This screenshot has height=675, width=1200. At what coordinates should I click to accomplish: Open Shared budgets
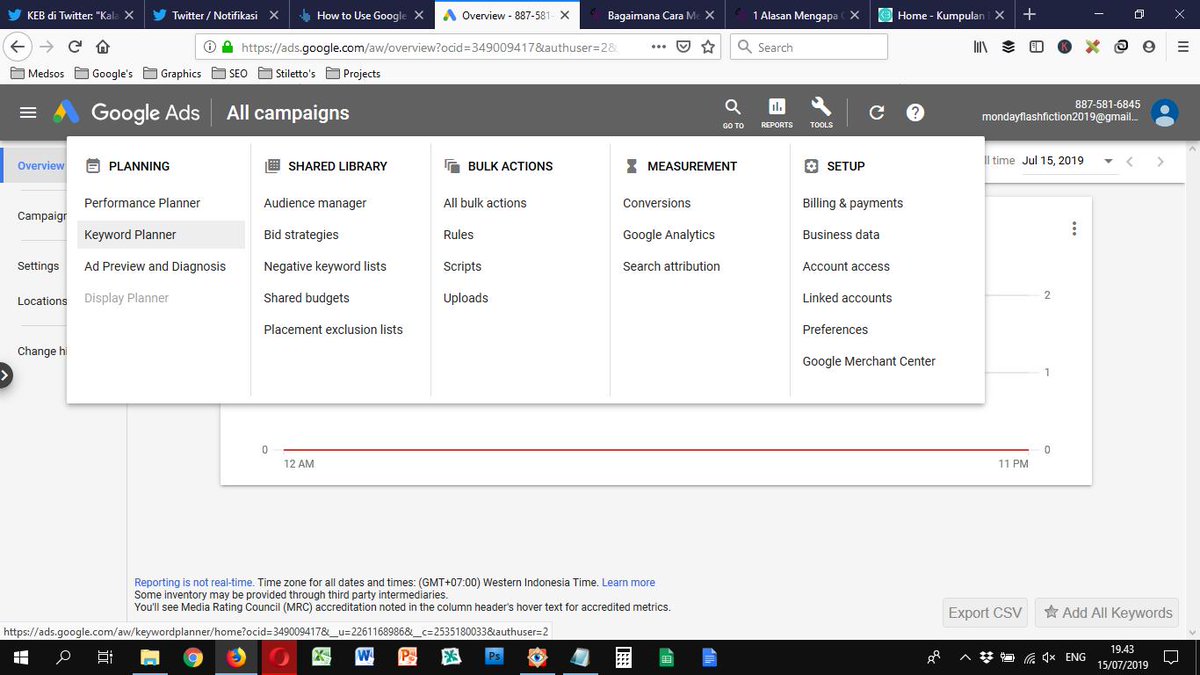coord(306,298)
